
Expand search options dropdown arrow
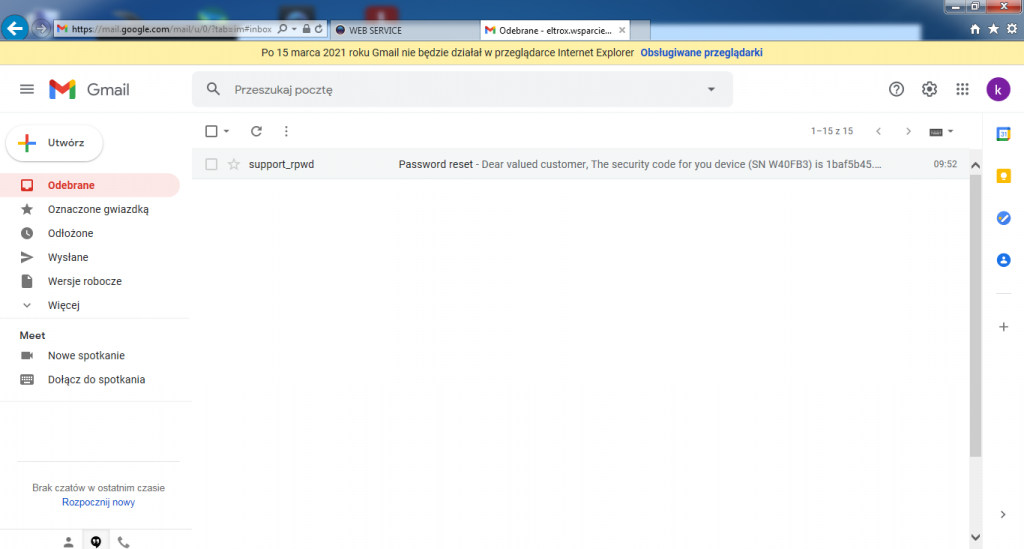pyautogui.click(x=711, y=90)
